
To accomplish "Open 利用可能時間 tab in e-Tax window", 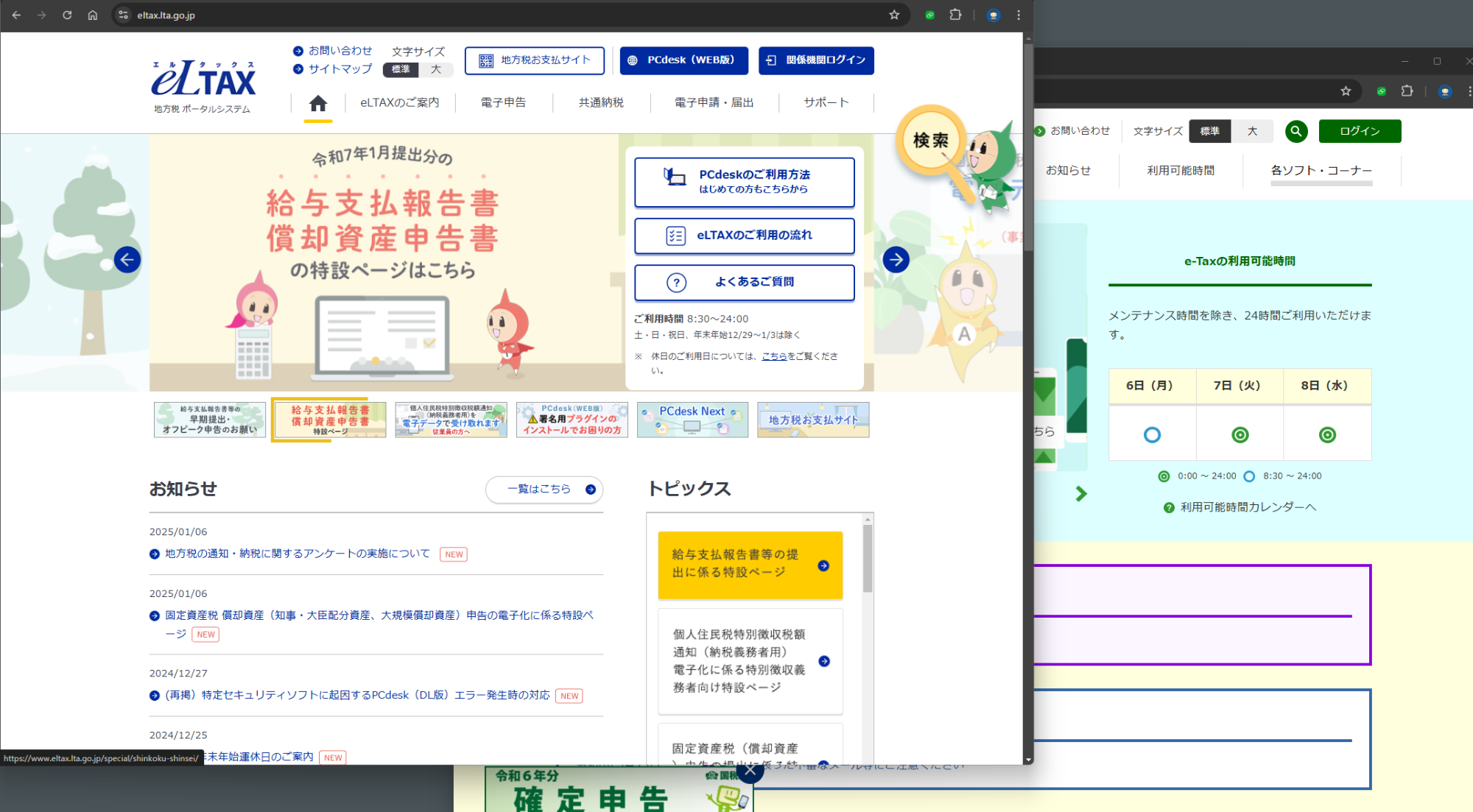I will click(x=1181, y=170).
